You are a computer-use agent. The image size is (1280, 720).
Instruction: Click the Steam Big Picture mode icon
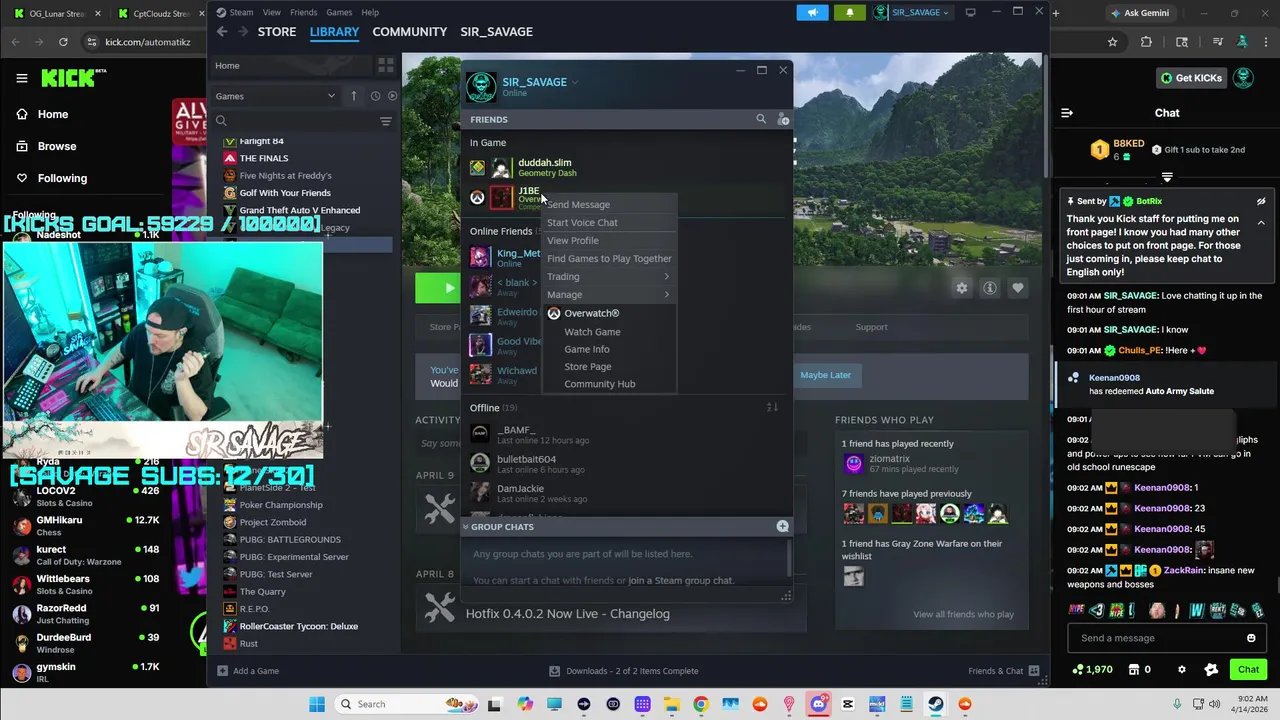[970, 12]
